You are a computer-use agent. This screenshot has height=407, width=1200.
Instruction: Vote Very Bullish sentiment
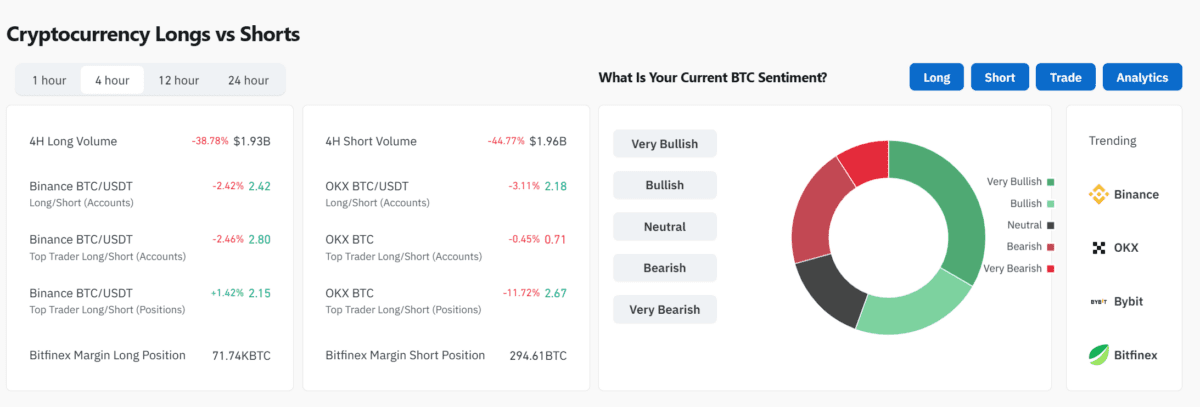click(x=665, y=144)
